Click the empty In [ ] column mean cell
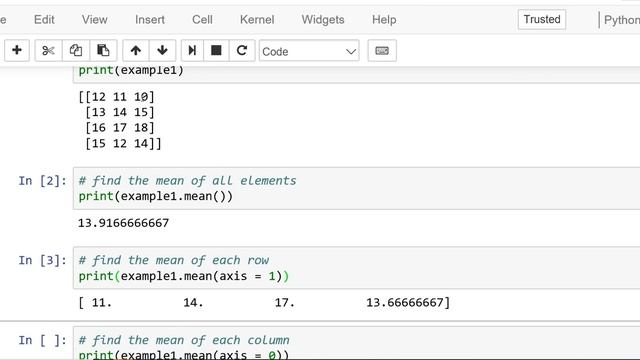Image resolution: width=640 pixels, height=360 pixels. [x=356, y=343]
